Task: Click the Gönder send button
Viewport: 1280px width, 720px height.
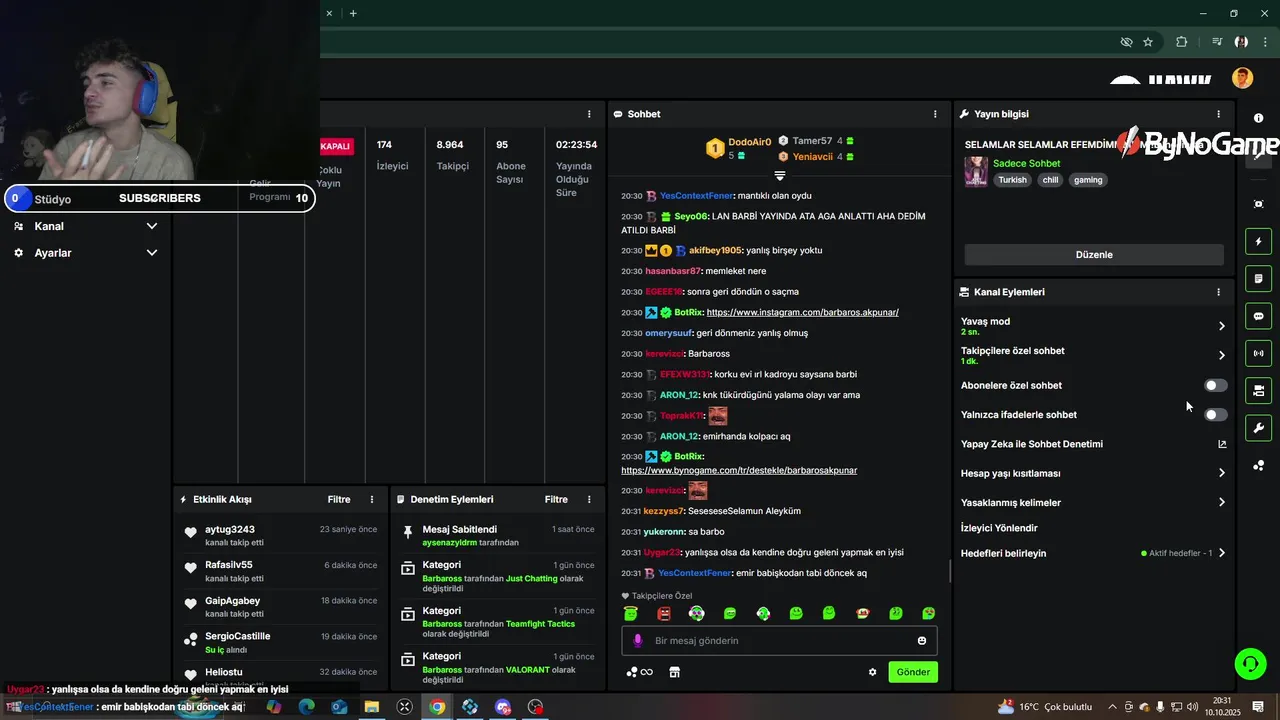Action: [x=913, y=672]
